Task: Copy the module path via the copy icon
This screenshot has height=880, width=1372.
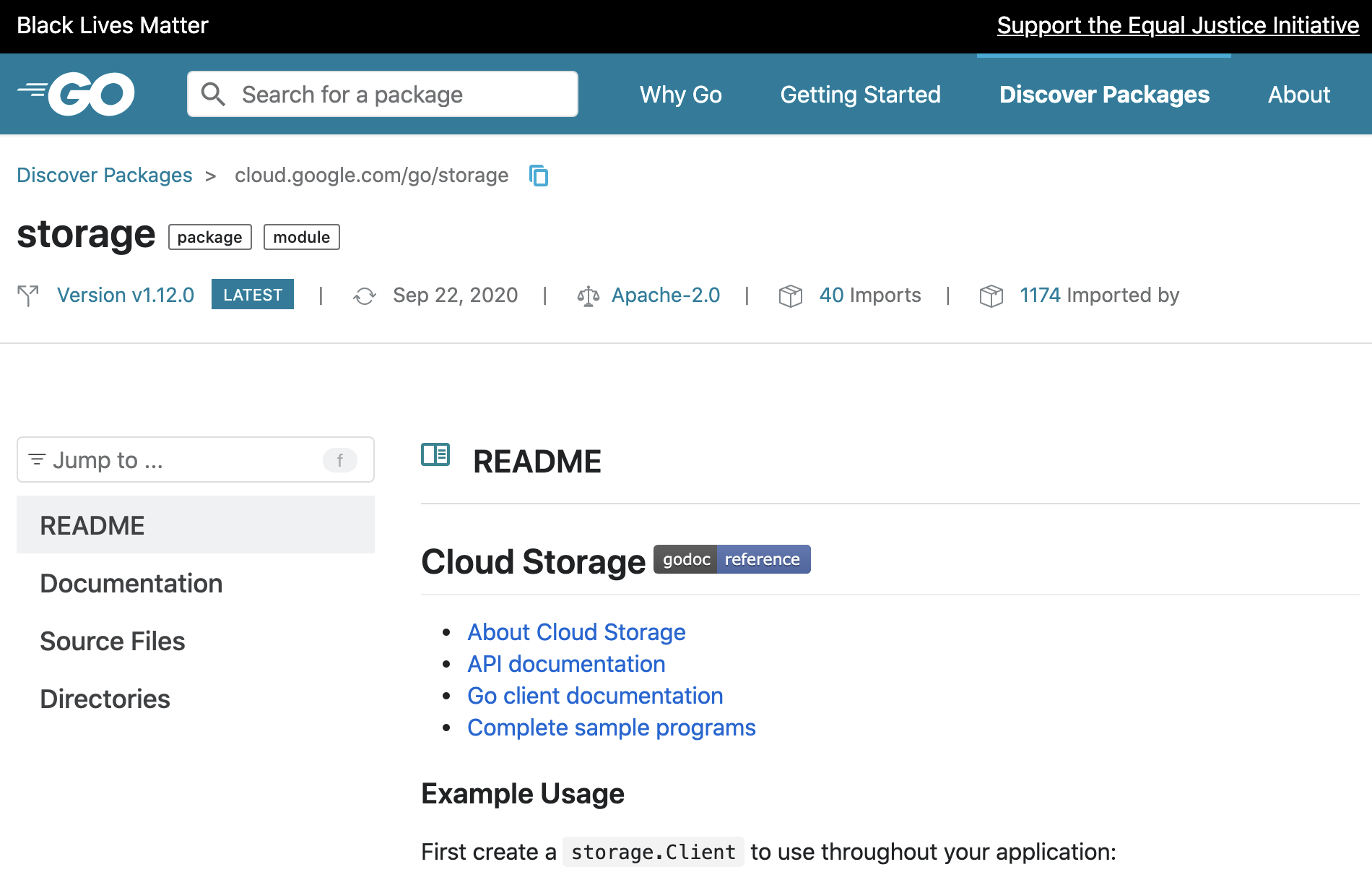Action: [539, 175]
